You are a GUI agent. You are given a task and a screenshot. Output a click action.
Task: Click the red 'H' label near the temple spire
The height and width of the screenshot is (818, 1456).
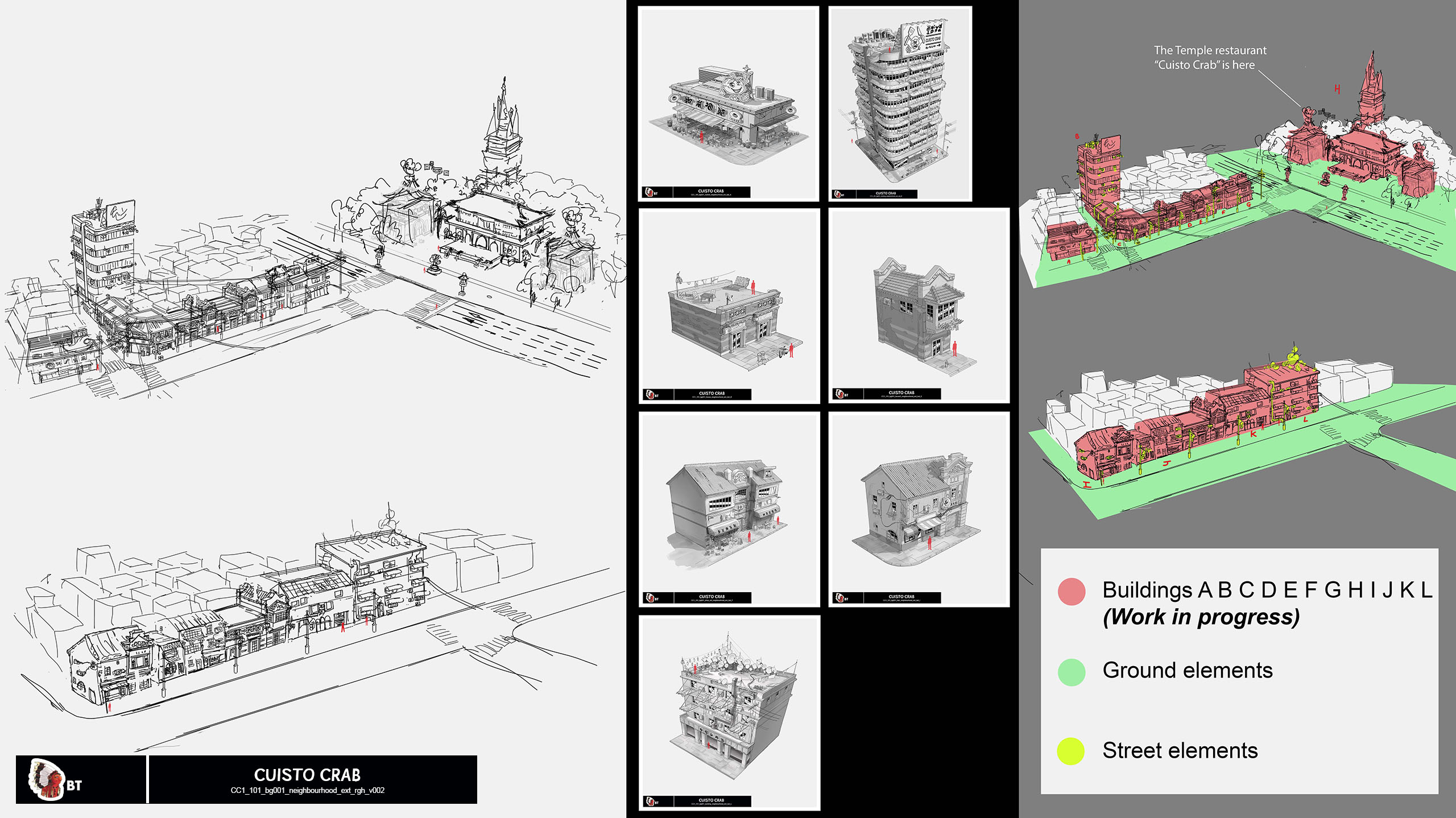[1337, 89]
